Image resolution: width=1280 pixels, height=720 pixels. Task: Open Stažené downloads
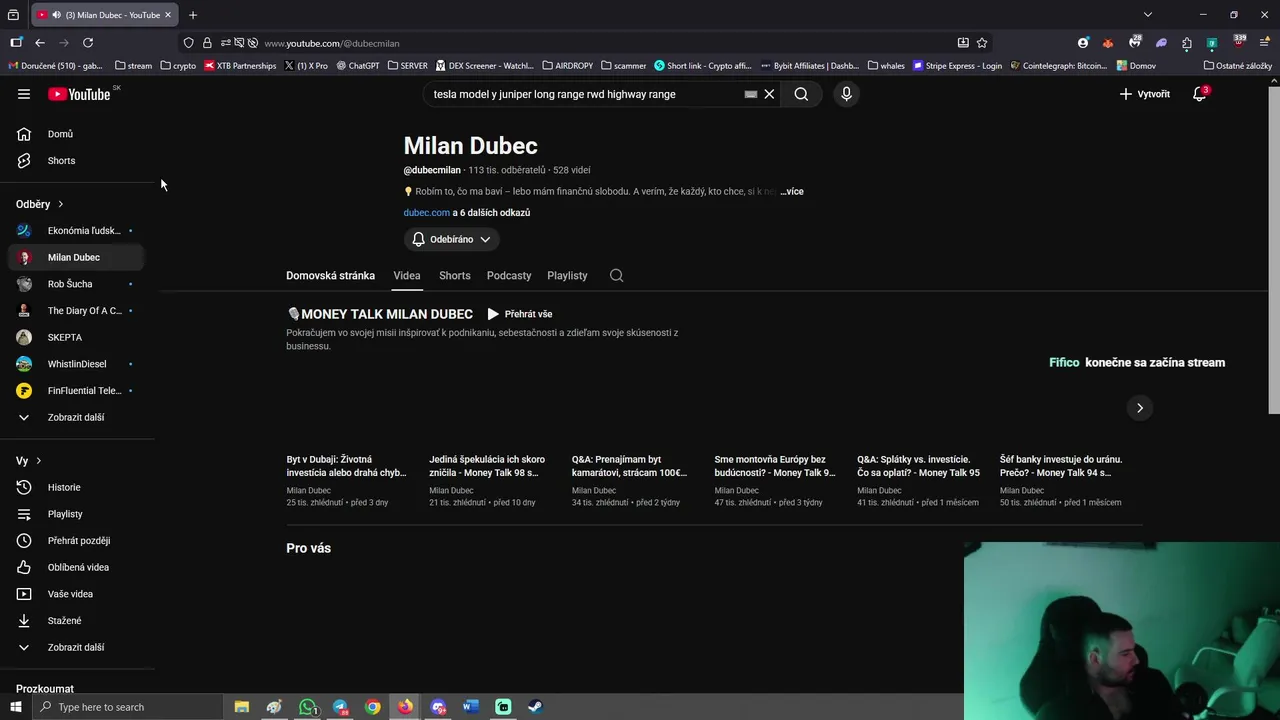(x=78, y=621)
